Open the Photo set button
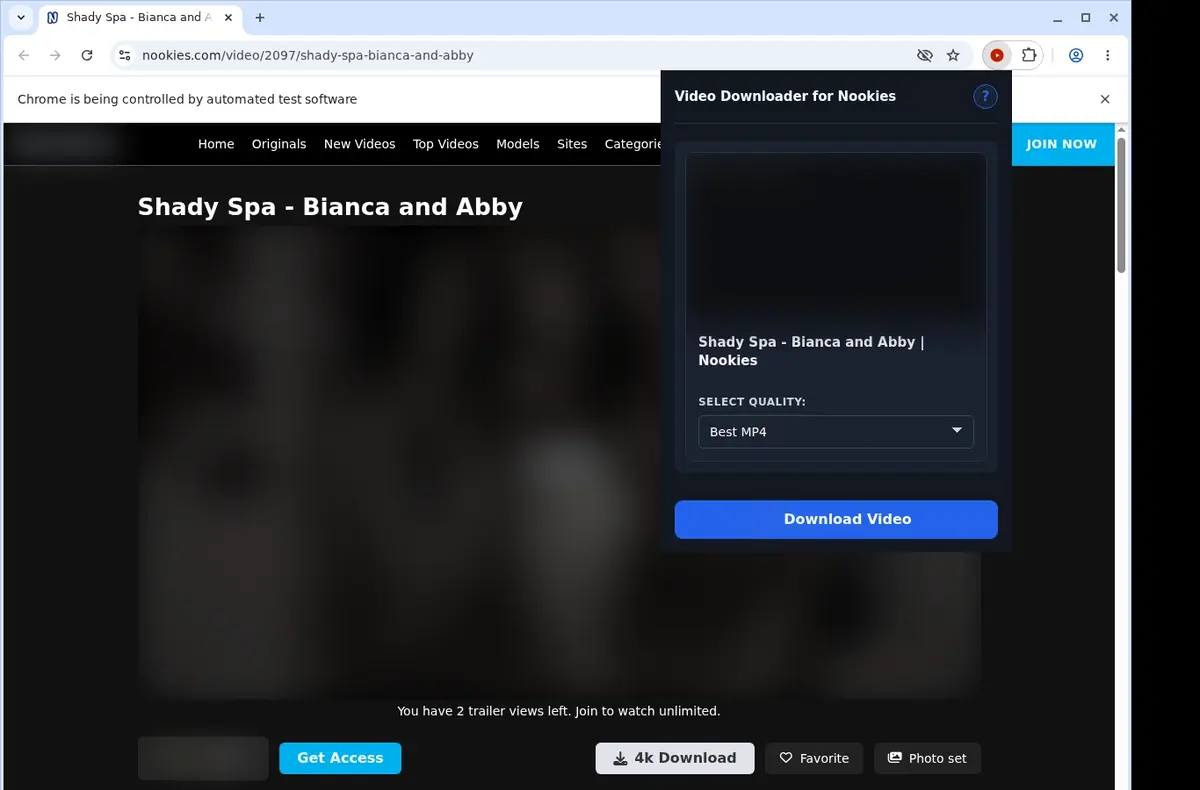The height and width of the screenshot is (790, 1200). [x=928, y=758]
